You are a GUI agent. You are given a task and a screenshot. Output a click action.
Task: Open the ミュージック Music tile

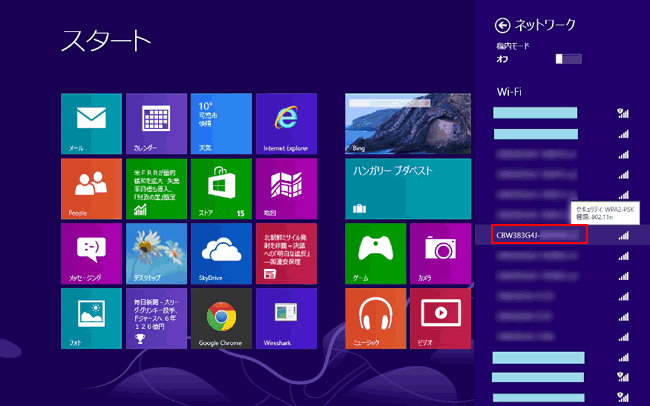376,318
